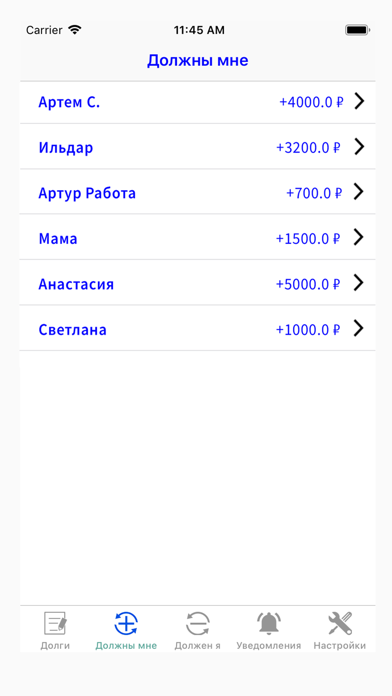Switch to the Должен я tab label
Image resolution: width=392 pixels, height=696 pixels.
[197, 645]
